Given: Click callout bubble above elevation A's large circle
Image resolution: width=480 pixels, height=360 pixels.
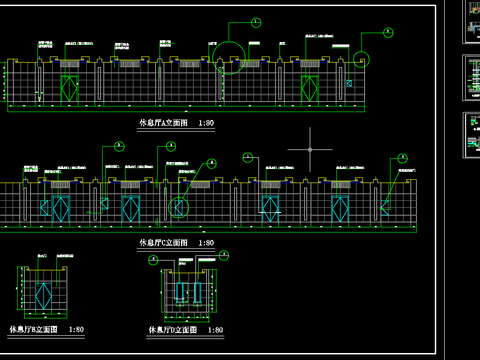Looking at the screenshot, I should coord(256,23).
